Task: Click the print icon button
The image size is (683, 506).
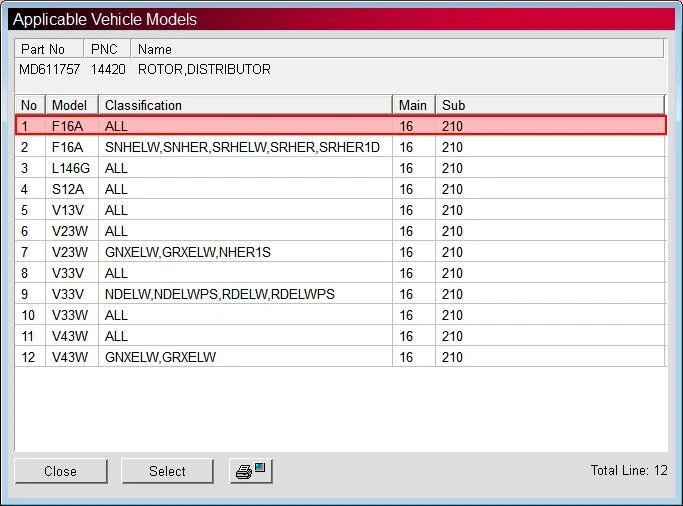Action: tap(251, 471)
